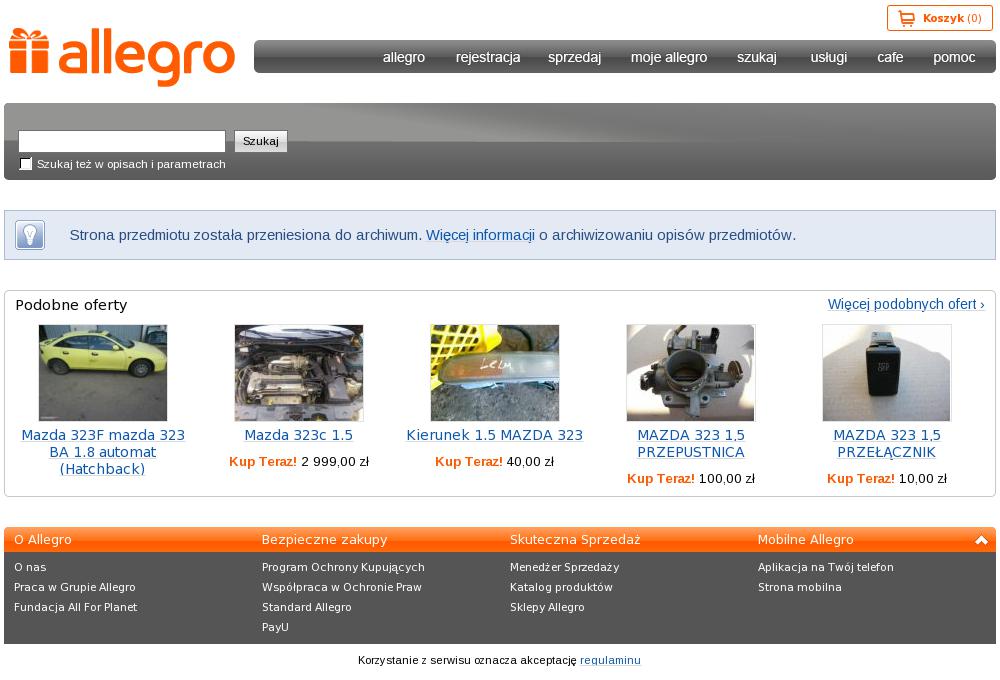Open Fundacja All For Planet link
The height and width of the screenshot is (680, 1000).
75,607
